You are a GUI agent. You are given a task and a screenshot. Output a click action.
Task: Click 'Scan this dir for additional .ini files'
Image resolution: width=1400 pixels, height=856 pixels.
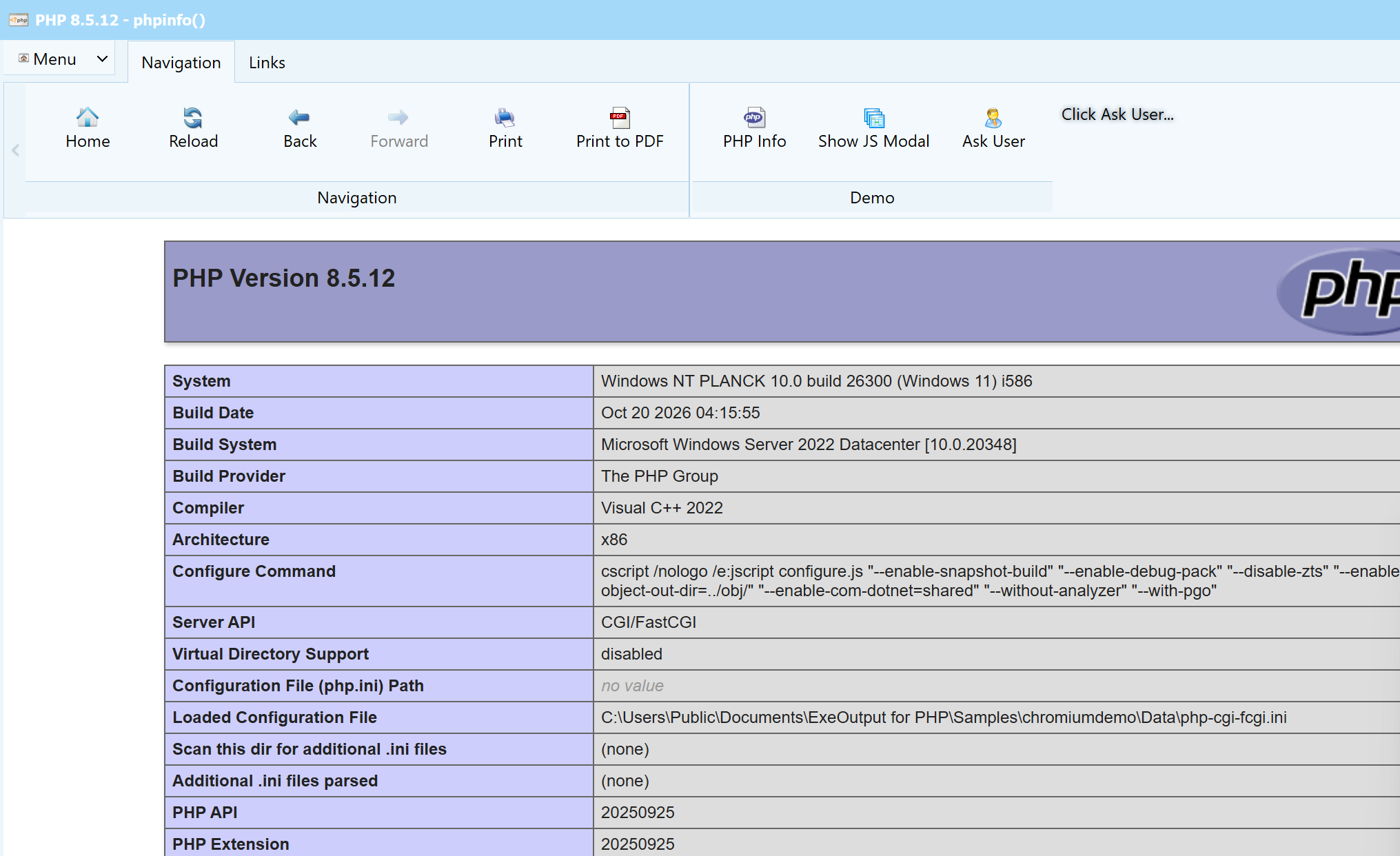[x=310, y=749]
